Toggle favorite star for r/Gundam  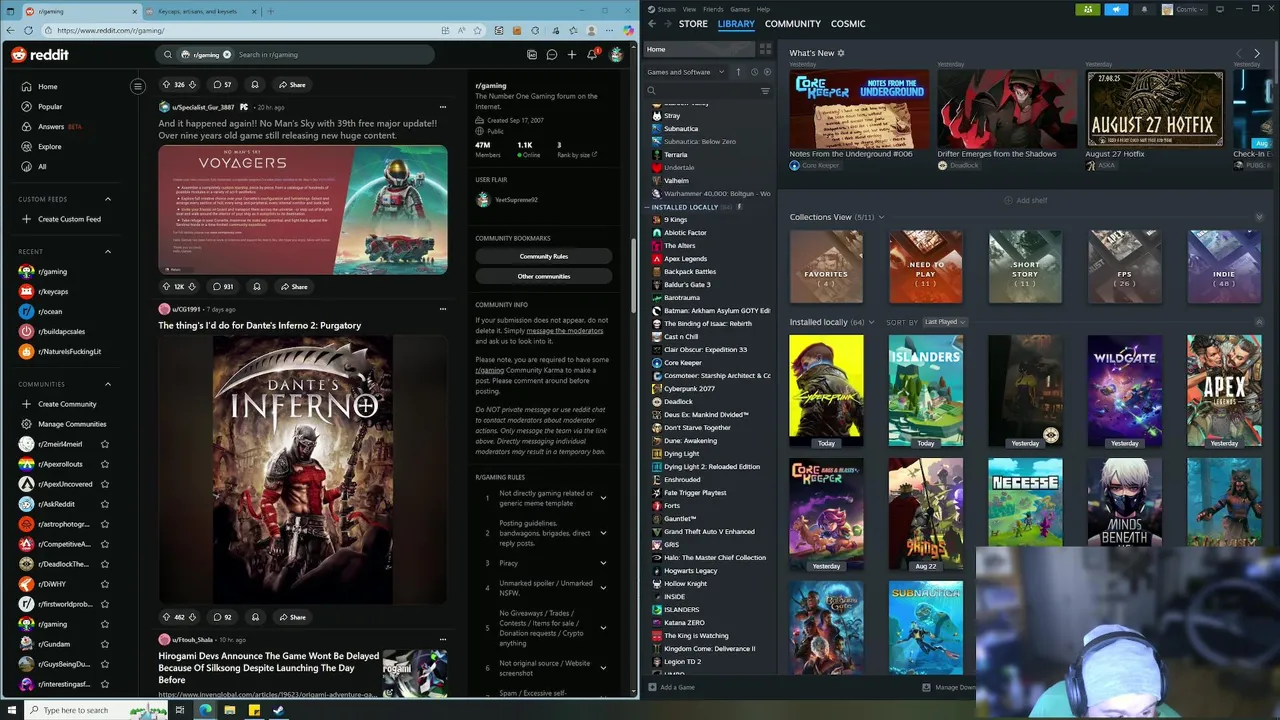pos(104,644)
